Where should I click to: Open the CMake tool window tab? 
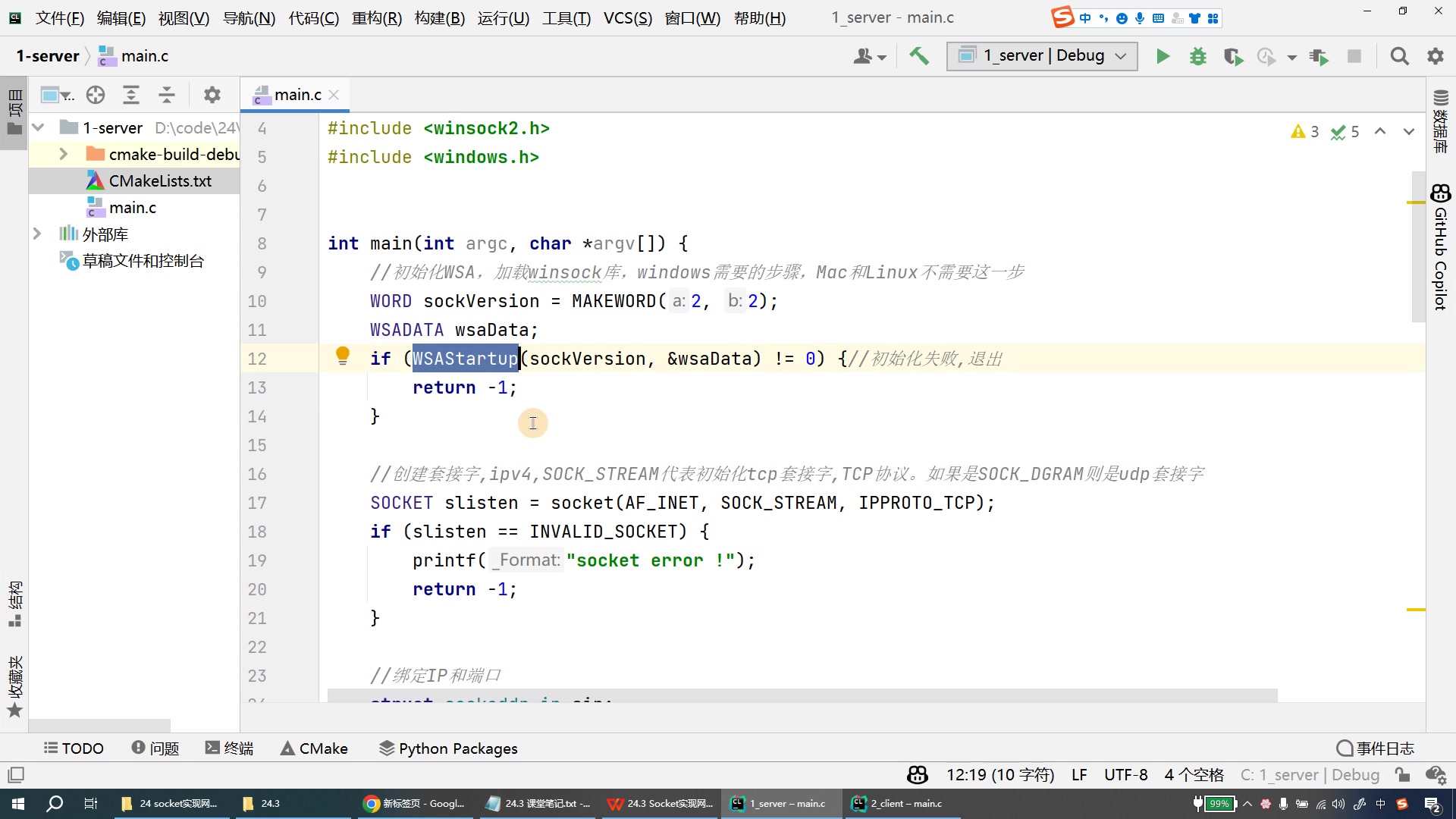314,748
